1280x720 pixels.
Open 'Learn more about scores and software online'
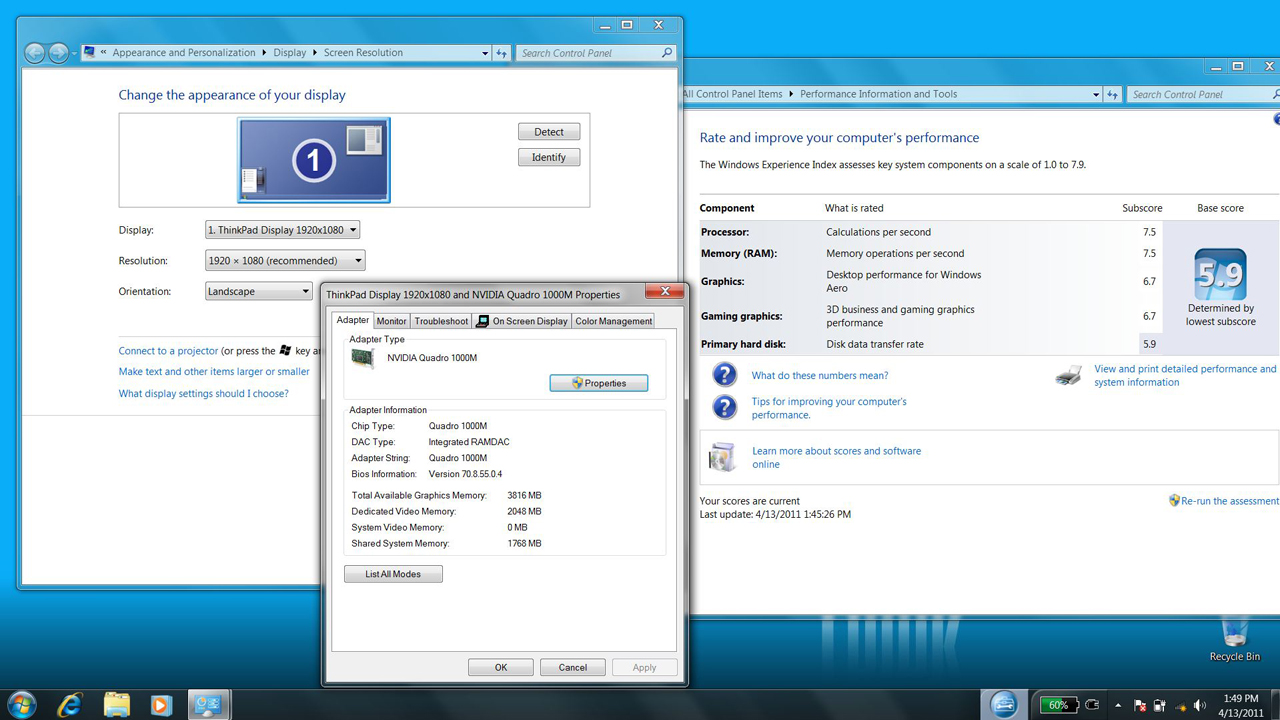tap(836, 458)
